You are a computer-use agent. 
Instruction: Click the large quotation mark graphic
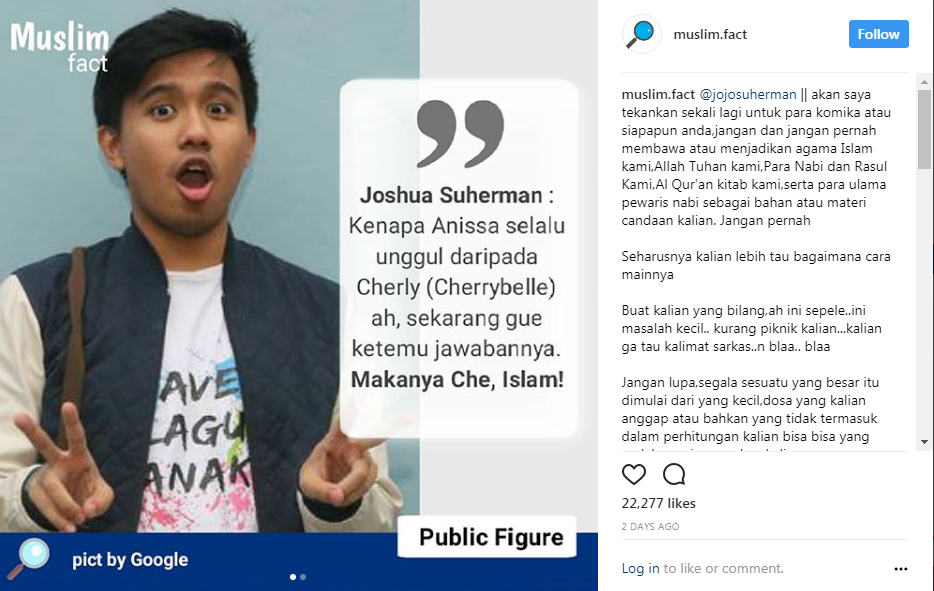pyautogui.click(x=460, y=133)
